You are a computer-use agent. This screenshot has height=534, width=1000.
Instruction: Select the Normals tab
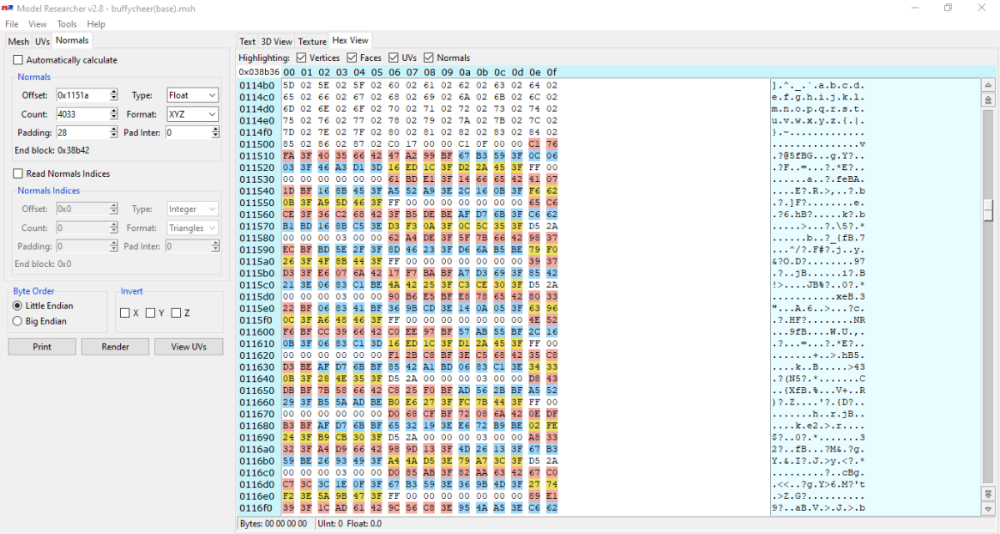(x=72, y=40)
